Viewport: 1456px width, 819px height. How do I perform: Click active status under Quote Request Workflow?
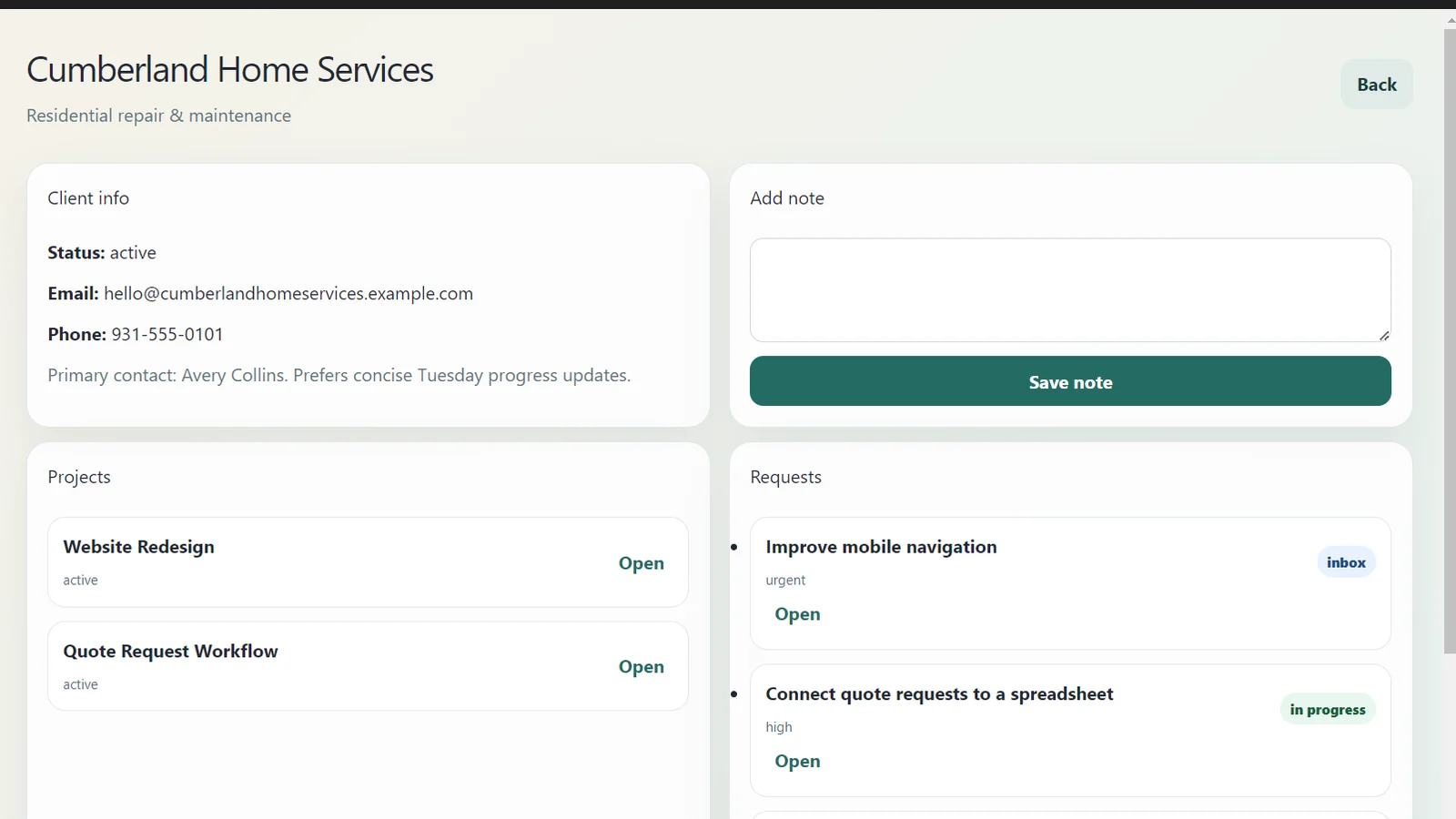pyautogui.click(x=80, y=684)
